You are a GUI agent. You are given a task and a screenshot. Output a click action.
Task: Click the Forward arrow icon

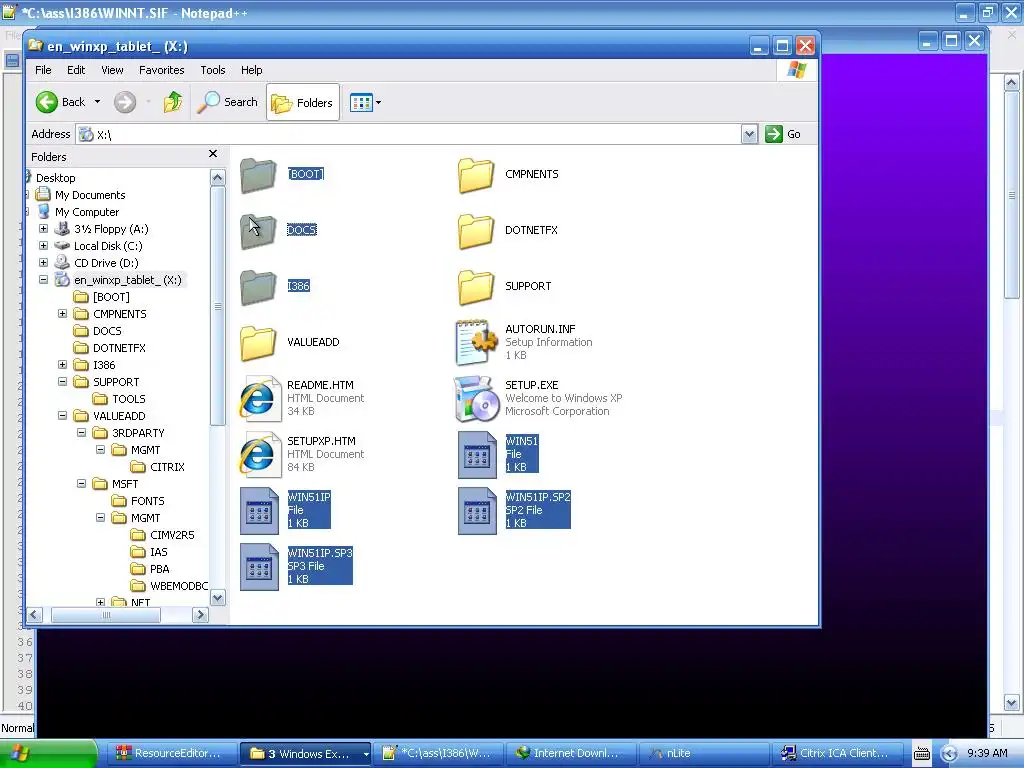click(x=125, y=102)
